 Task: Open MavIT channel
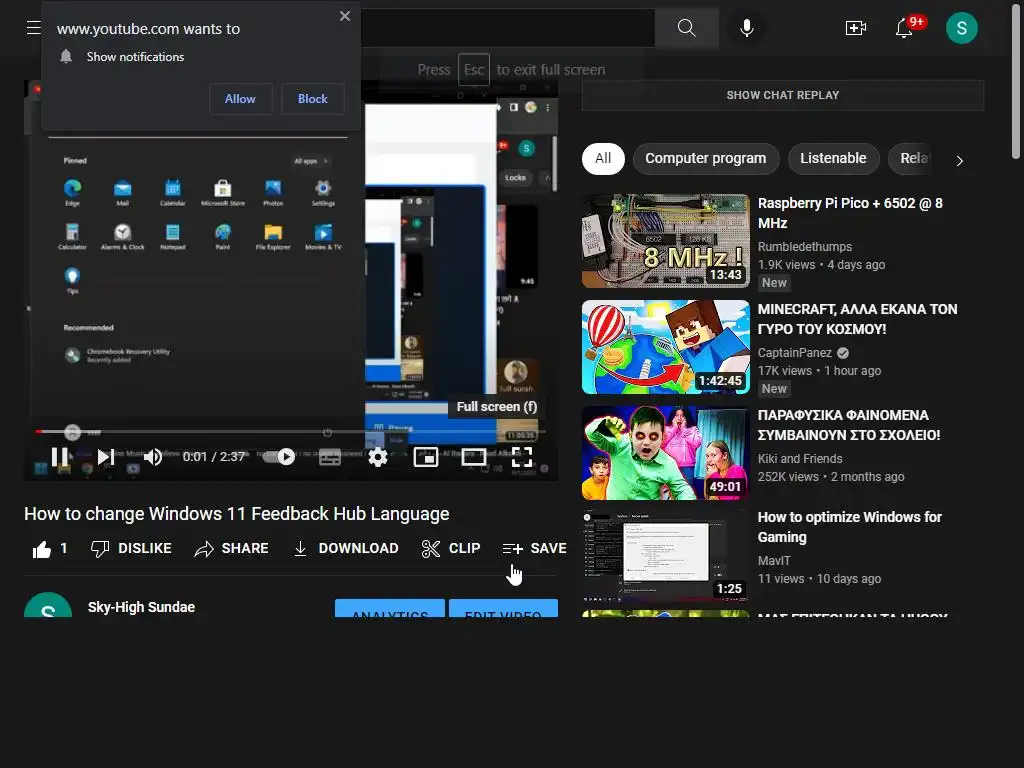point(774,560)
